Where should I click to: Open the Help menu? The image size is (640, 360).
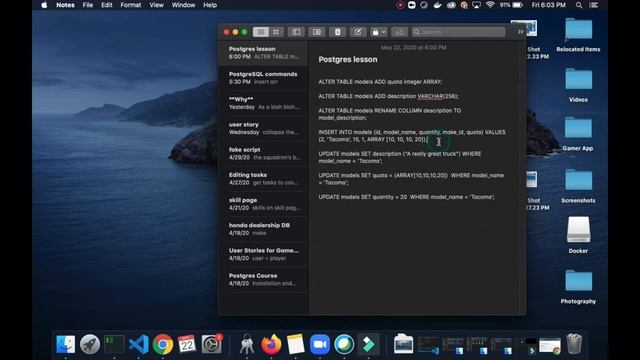pyautogui.click(x=210, y=5)
